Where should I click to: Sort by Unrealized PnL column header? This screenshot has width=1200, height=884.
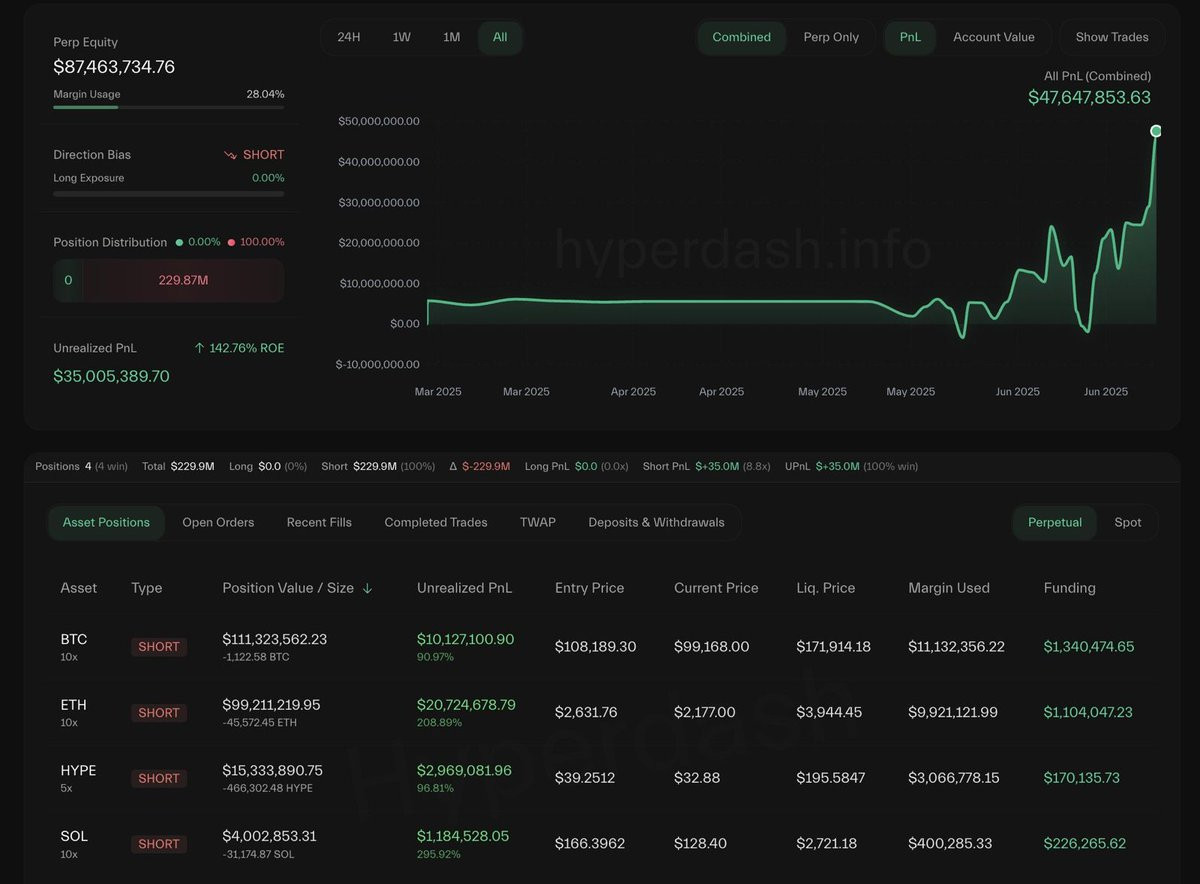pos(464,588)
